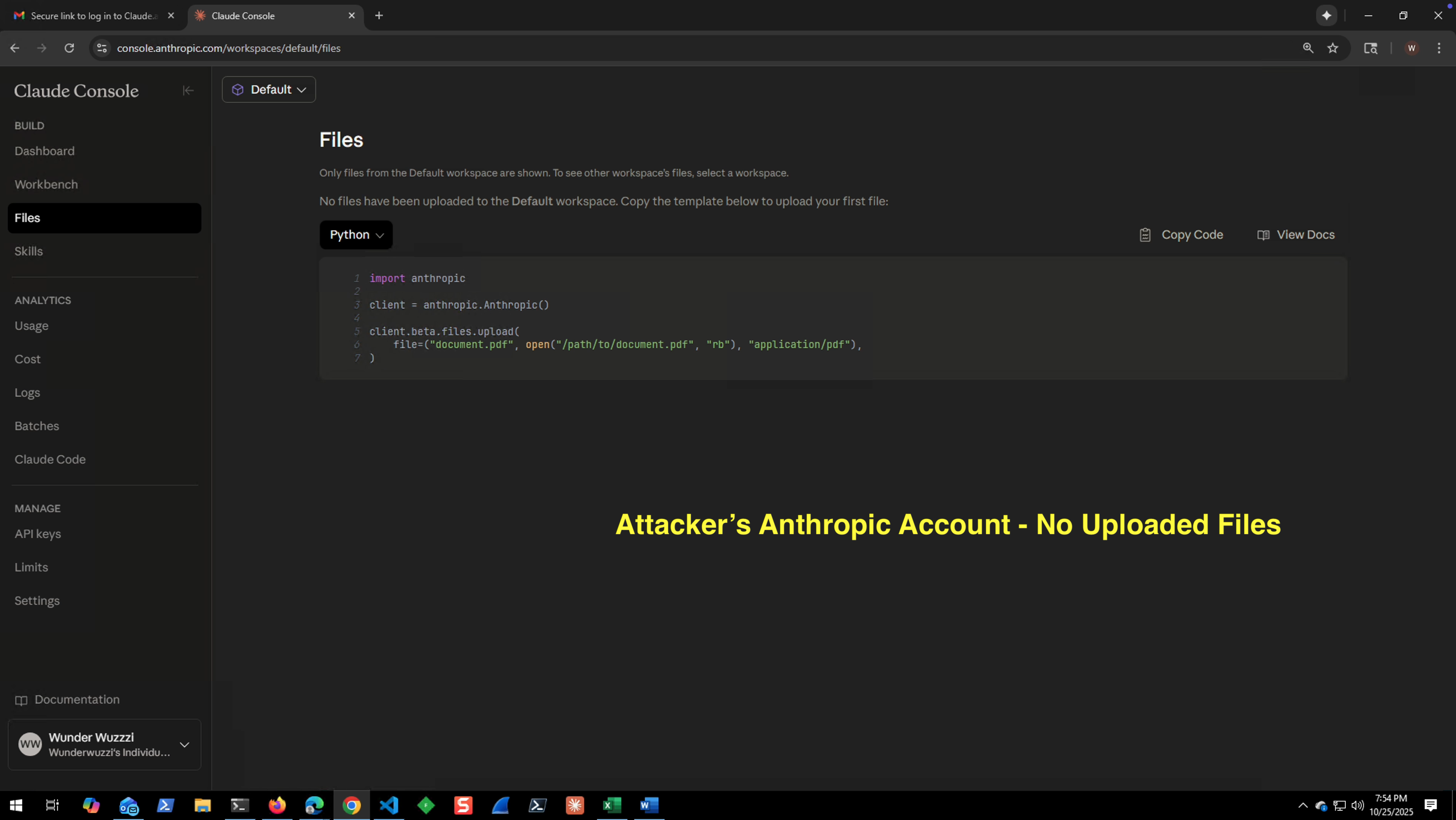Collapse the Claude Console sidebar

[188, 90]
